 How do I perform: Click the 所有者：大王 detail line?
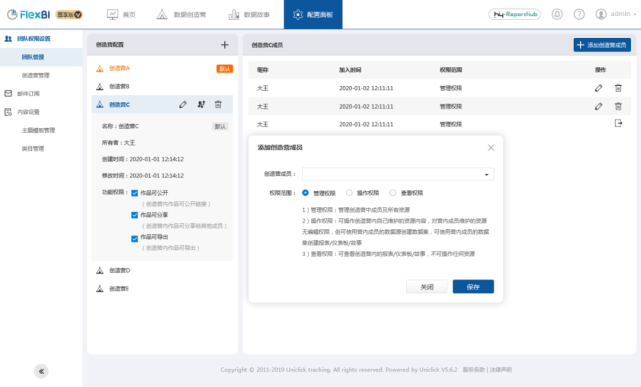pyautogui.click(x=118, y=143)
